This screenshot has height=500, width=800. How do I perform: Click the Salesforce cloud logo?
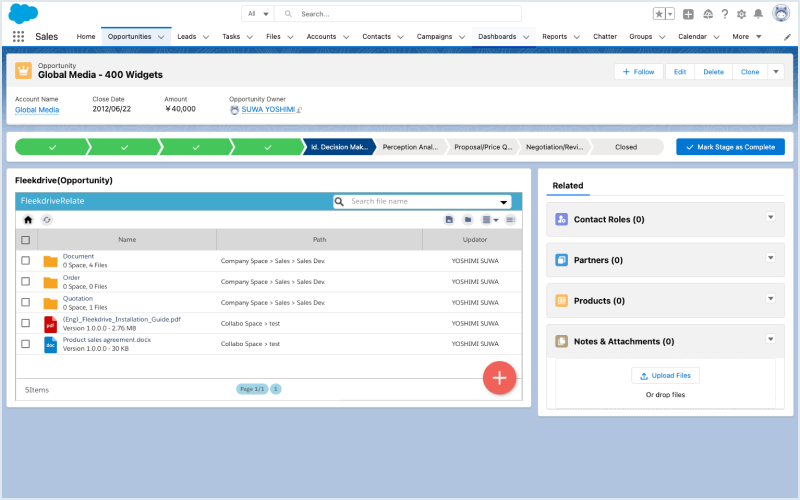click(x=23, y=13)
